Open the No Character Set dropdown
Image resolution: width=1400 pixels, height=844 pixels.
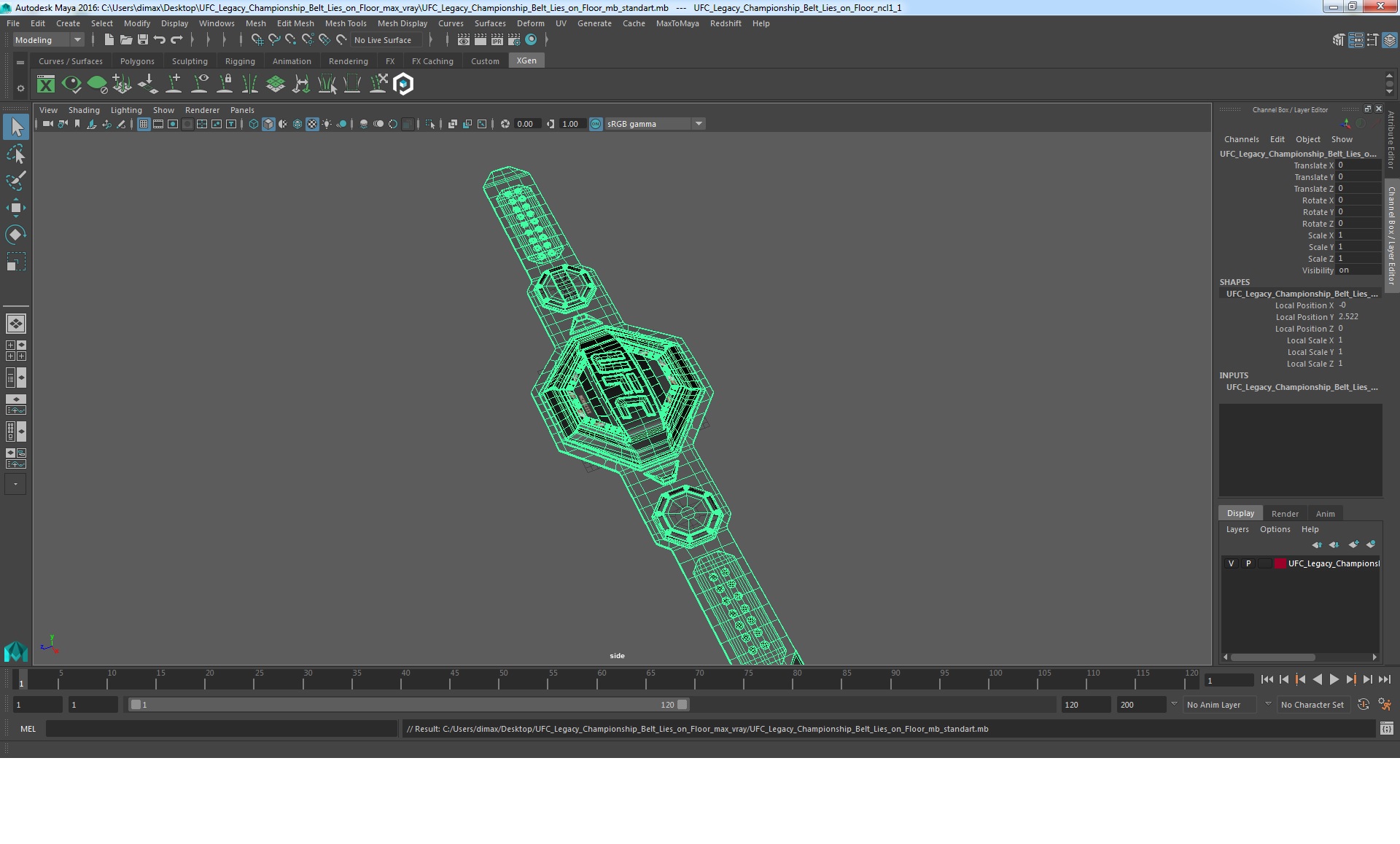click(x=1313, y=705)
